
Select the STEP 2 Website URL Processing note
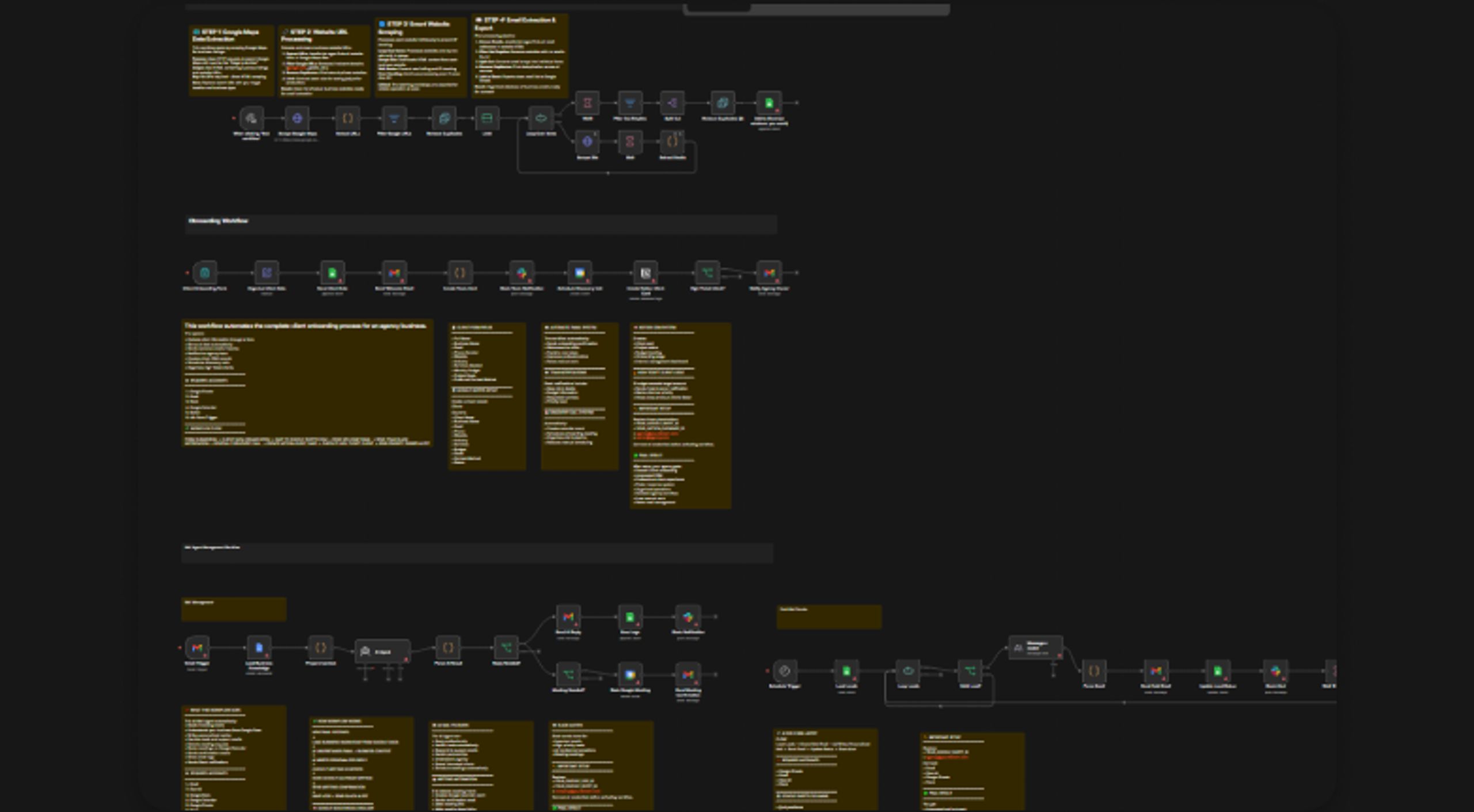pyautogui.click(x=324, y=60)
